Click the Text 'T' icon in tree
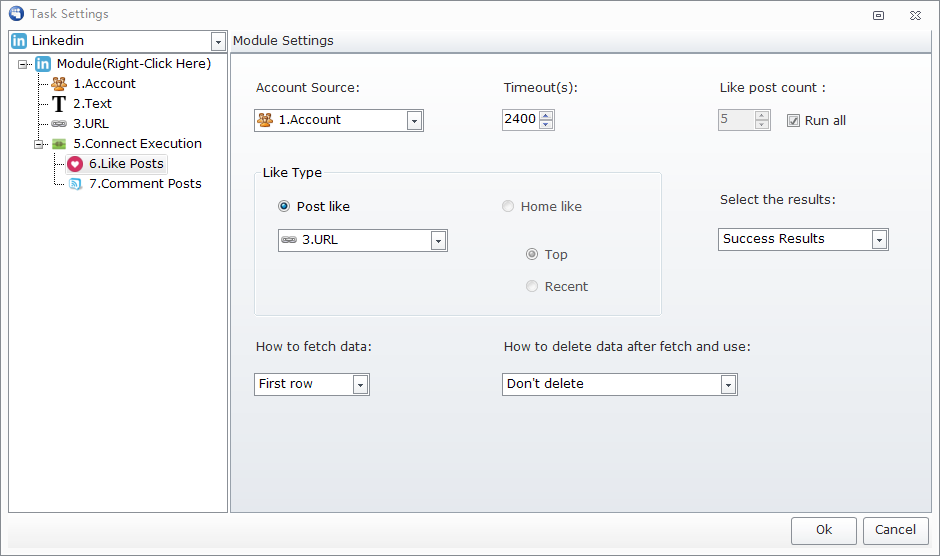 59,104
